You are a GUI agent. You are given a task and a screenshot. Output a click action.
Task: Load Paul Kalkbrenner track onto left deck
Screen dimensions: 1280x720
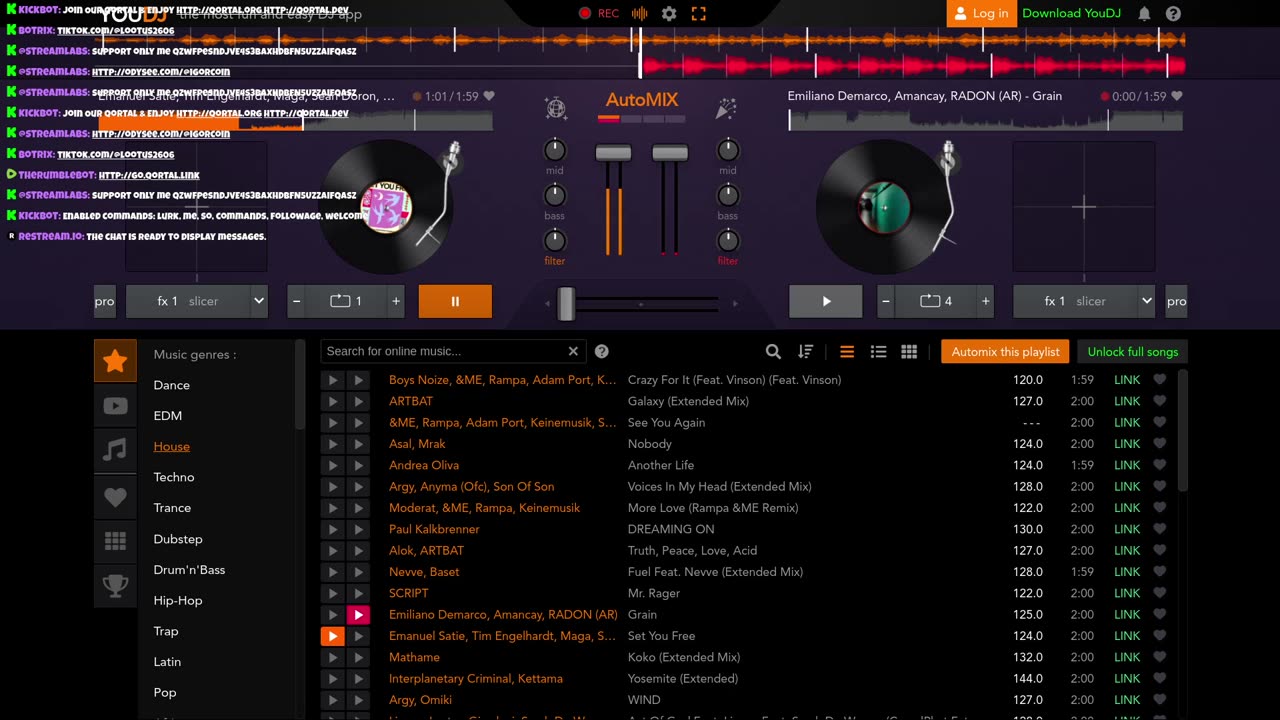click(x=332, y=529)
